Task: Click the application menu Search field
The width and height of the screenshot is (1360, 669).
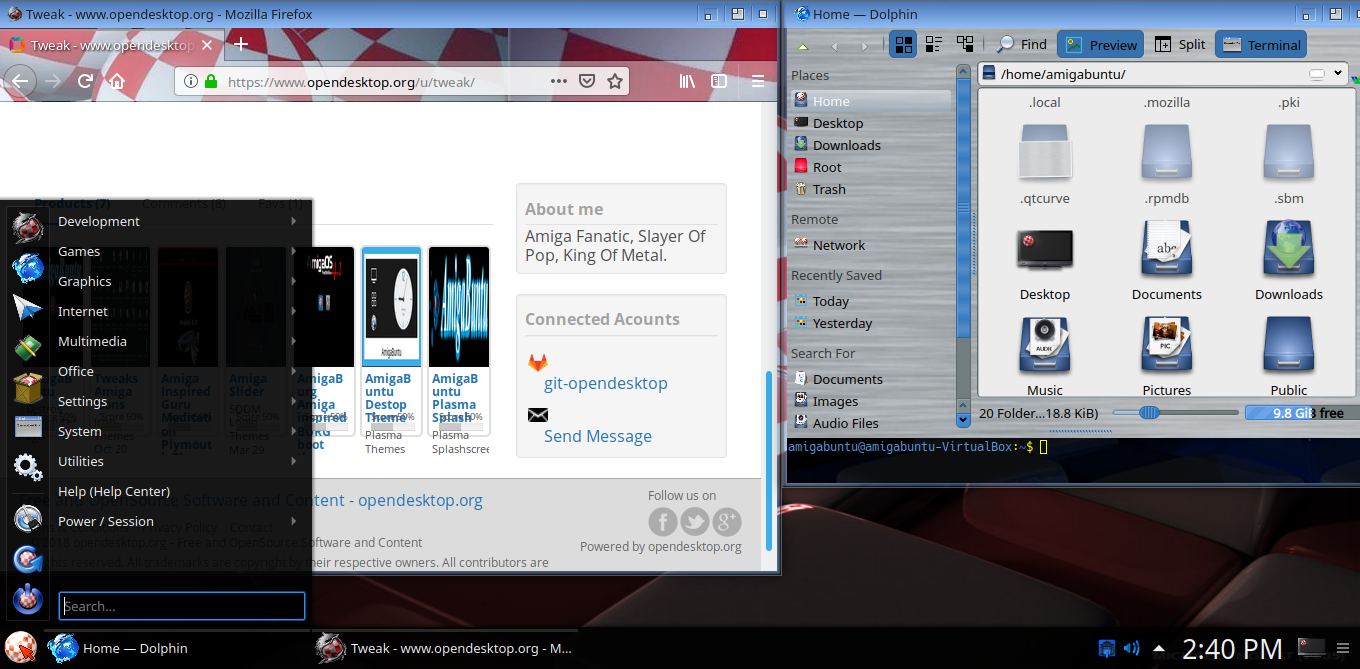Action: click(x=181, y=606)
